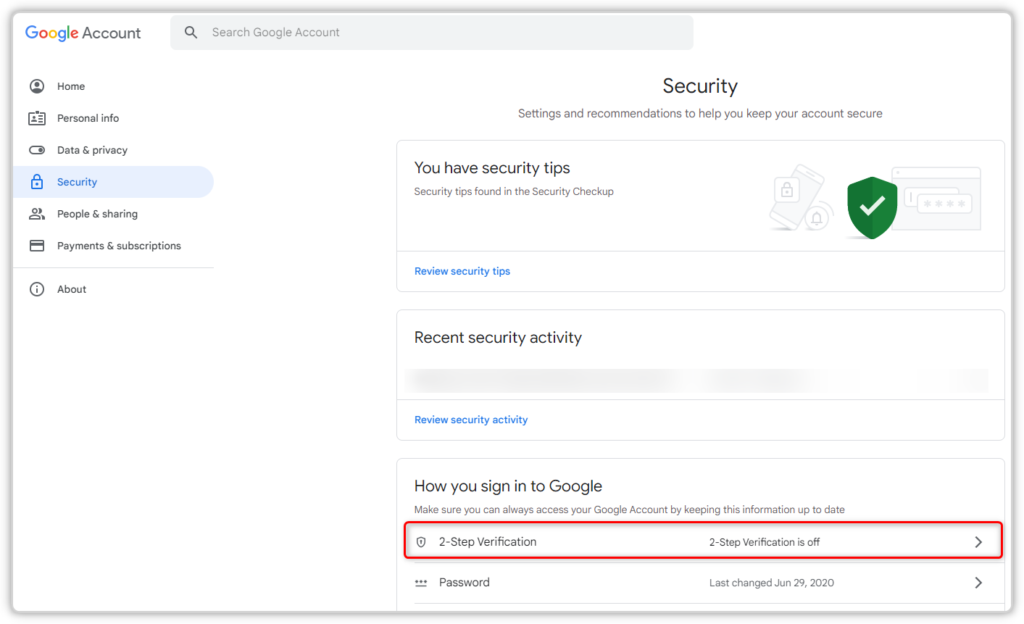The height and width of the screenshot is (624, 1024).
Task: Expand the 2-Step Verification row chevron
Action: coord(977,540)
